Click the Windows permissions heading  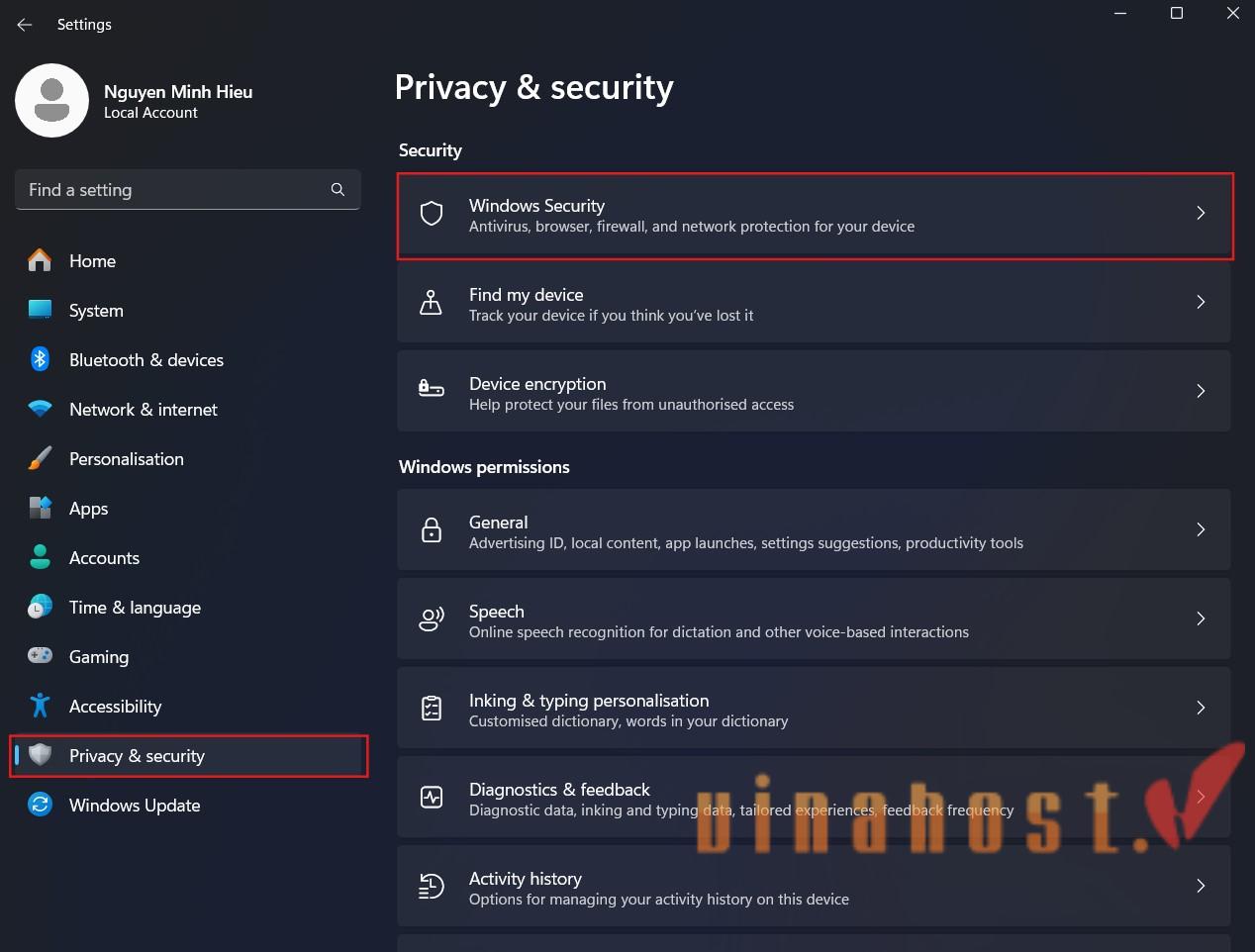point(484,467)
